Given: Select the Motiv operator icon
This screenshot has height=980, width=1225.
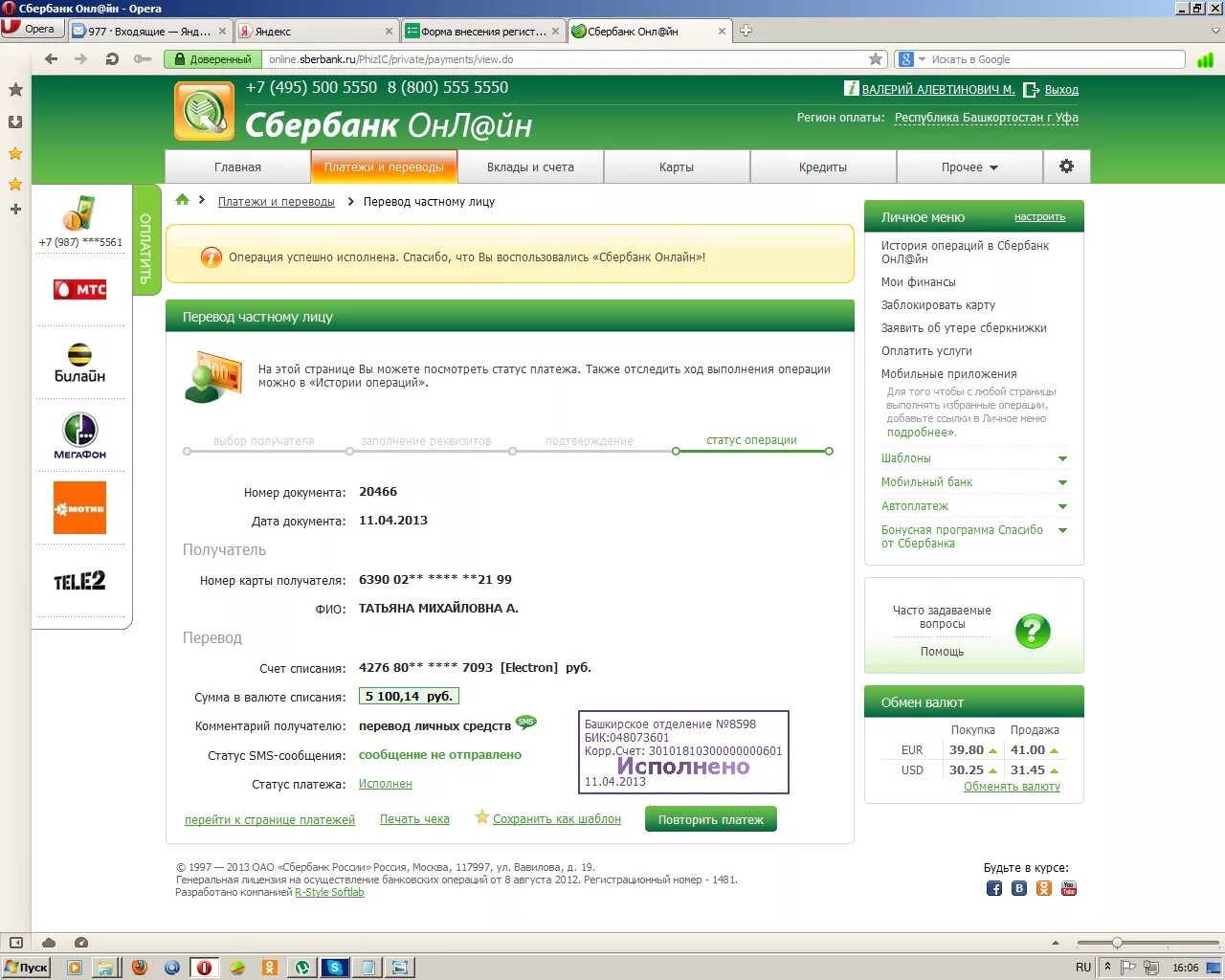Looking at the screenshot, I should pyautogui.click(x=80, y=507).
